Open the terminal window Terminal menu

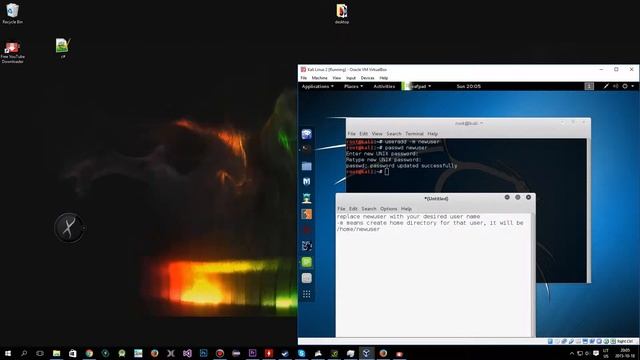coord(414,134)
